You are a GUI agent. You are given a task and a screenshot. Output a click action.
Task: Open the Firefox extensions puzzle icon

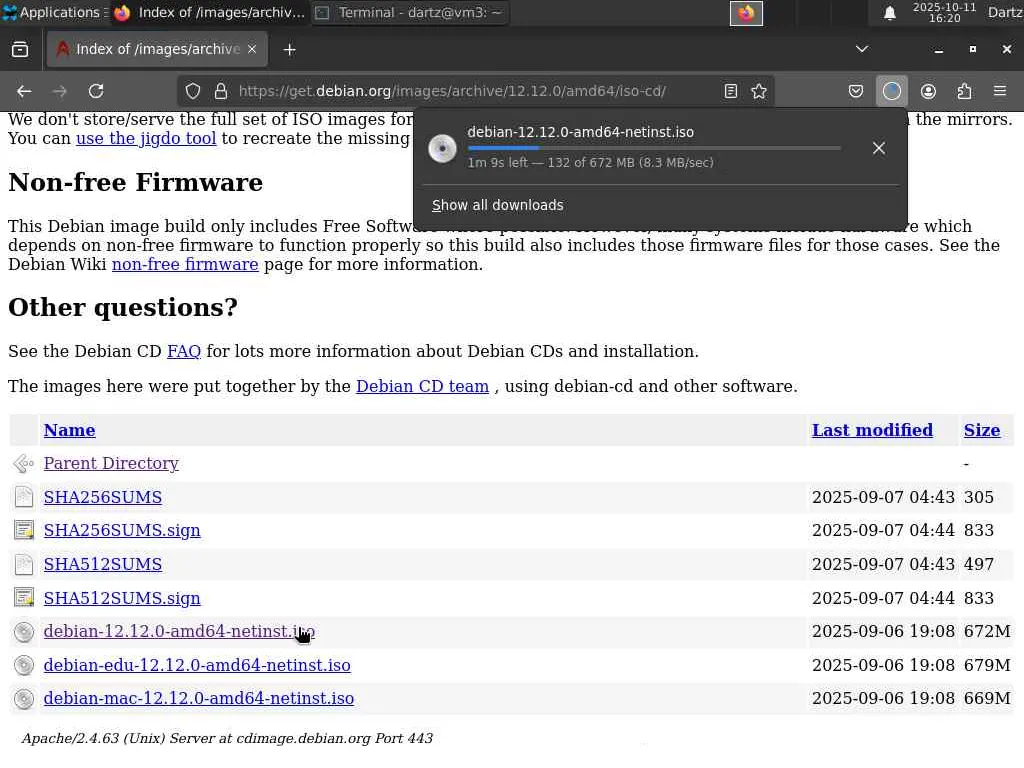[x=964, y=91]
